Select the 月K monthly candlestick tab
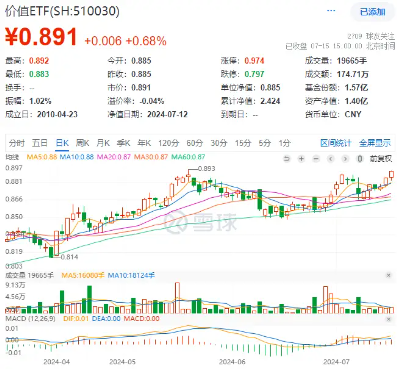 click(x=103, y=143)
